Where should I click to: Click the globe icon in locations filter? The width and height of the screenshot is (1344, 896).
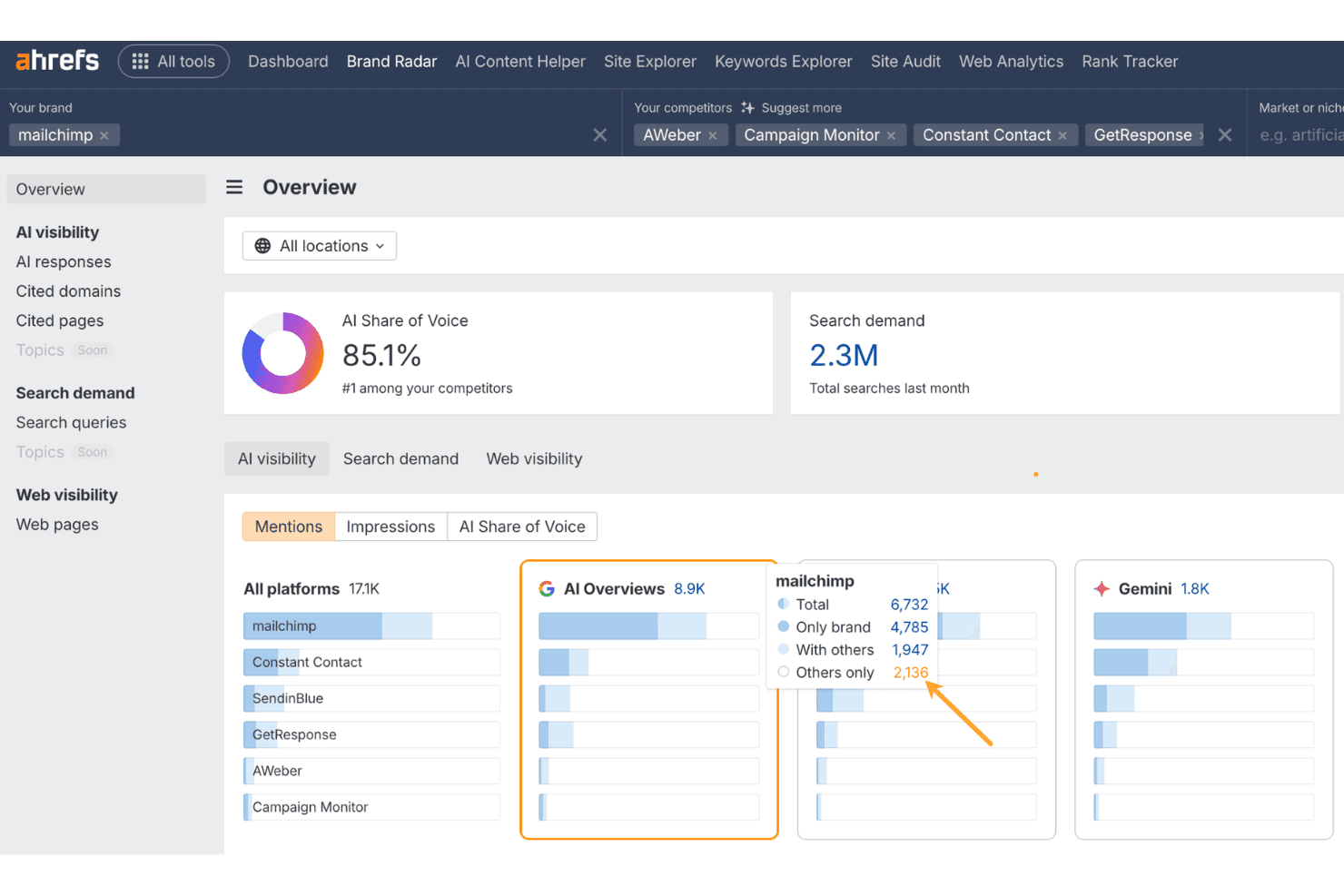(x=262, y=246)
